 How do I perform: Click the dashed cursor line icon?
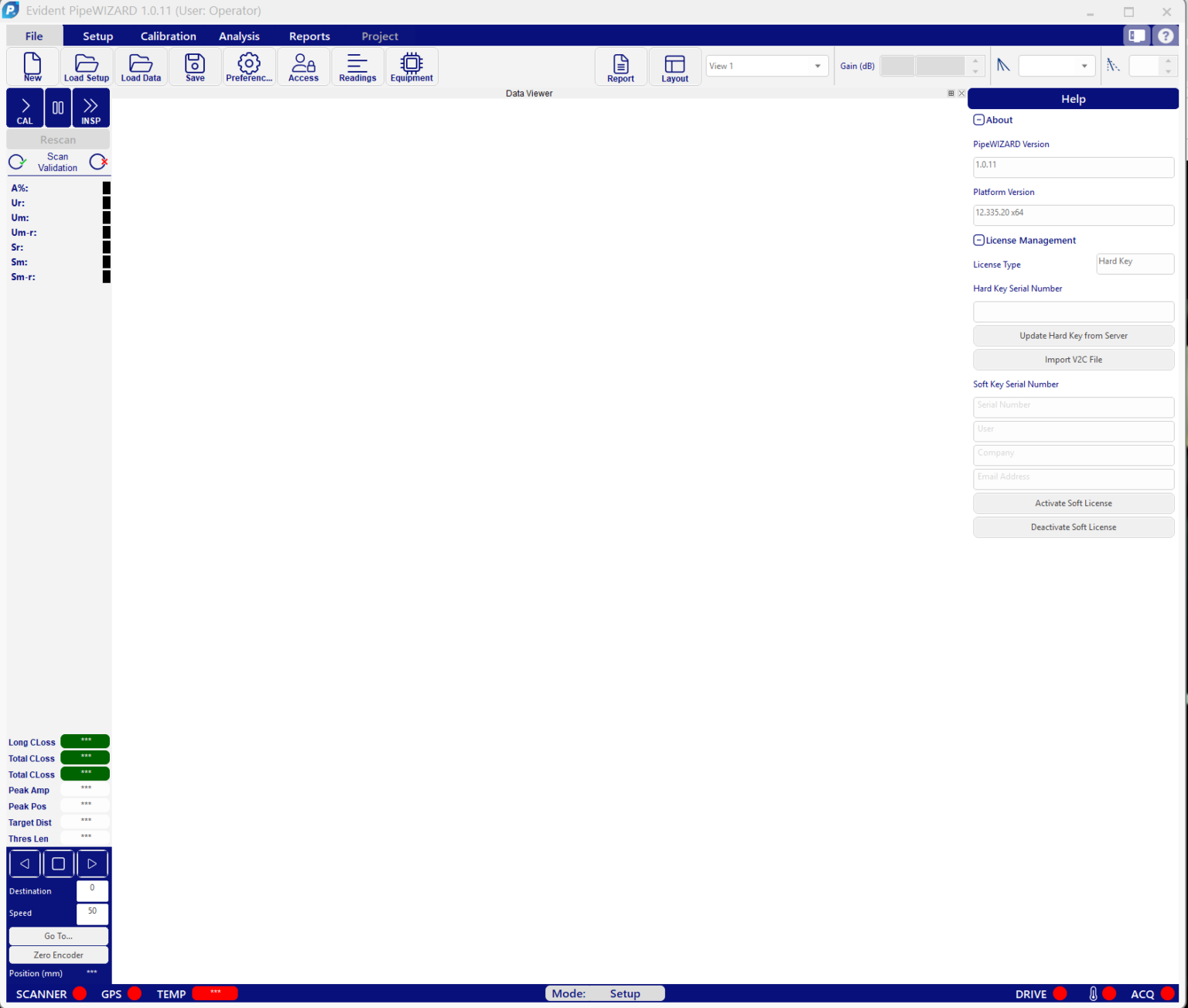click(1113, 66)
